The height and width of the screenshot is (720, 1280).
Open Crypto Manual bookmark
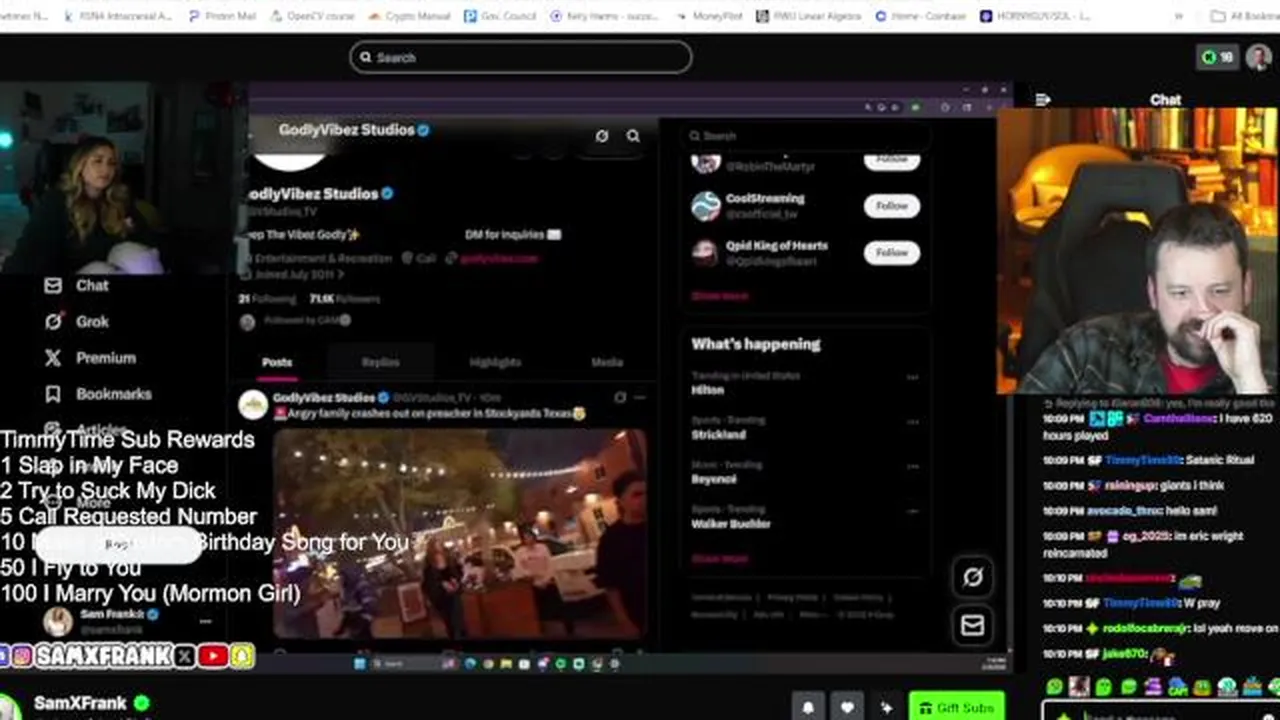tap(407, 16)
